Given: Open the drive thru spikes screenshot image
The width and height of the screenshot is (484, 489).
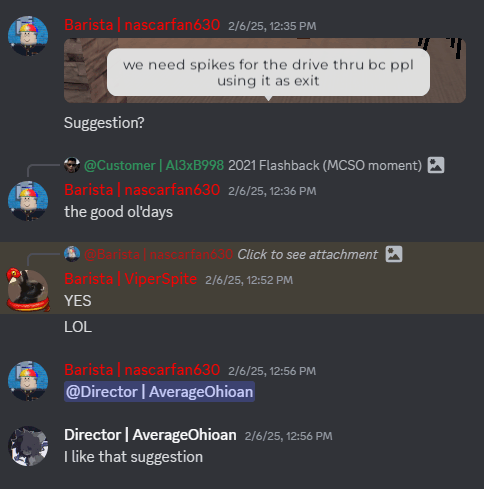Looking at the screenshot, I should pos(265,70).
